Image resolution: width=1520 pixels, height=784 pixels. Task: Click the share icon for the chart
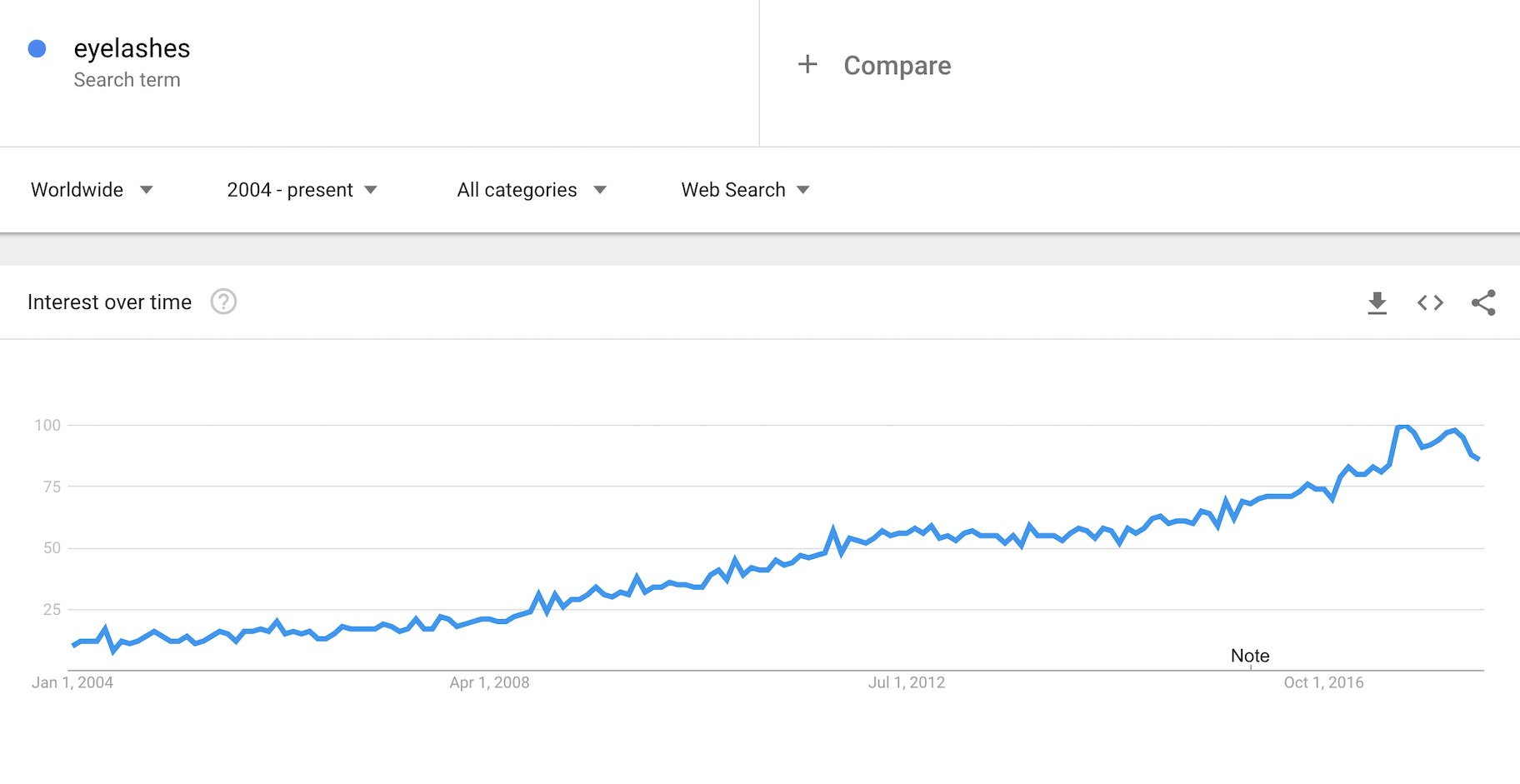click(1483, 302)
